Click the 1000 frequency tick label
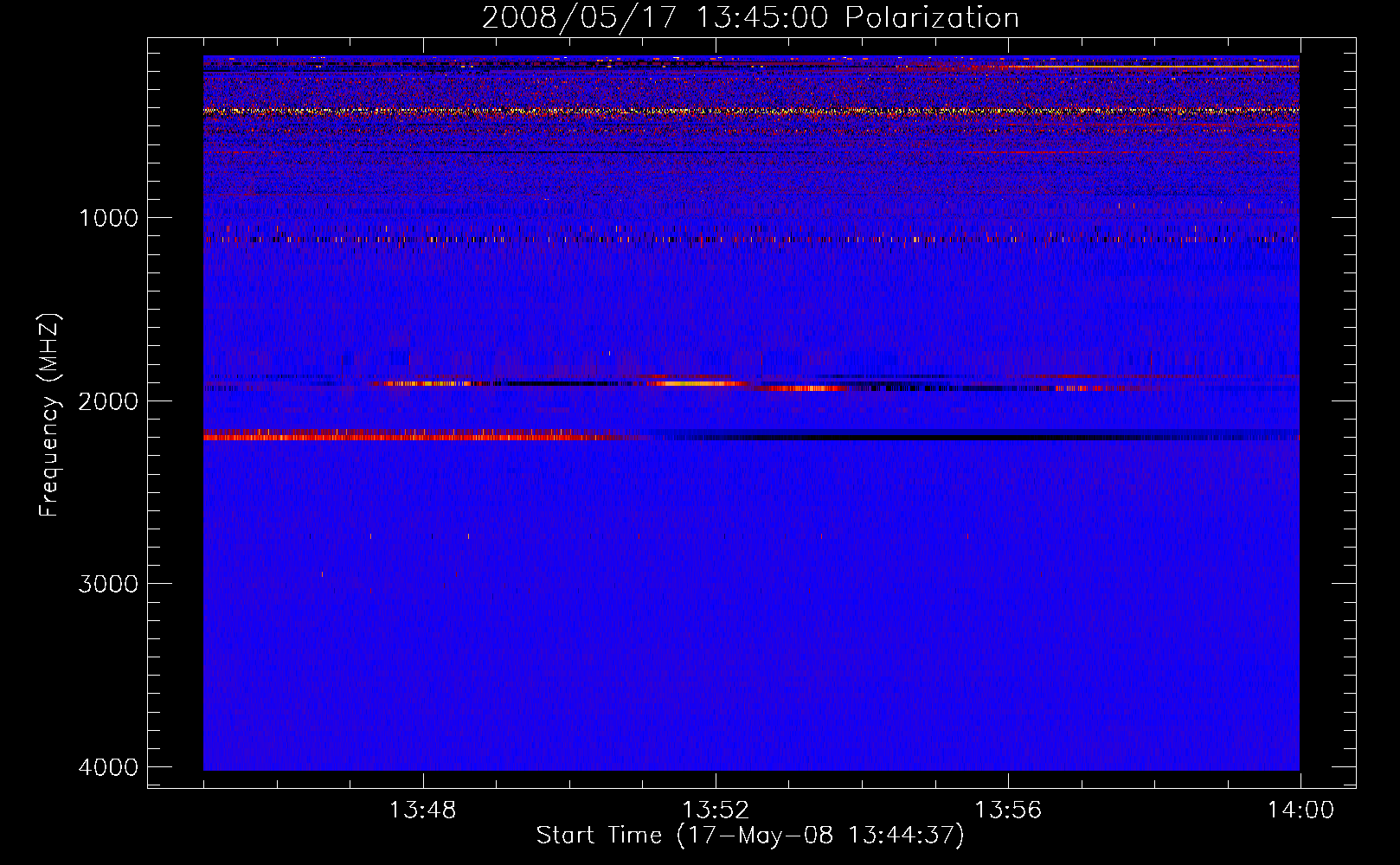Screen dimensions: 1400x865 click(108, 217)
